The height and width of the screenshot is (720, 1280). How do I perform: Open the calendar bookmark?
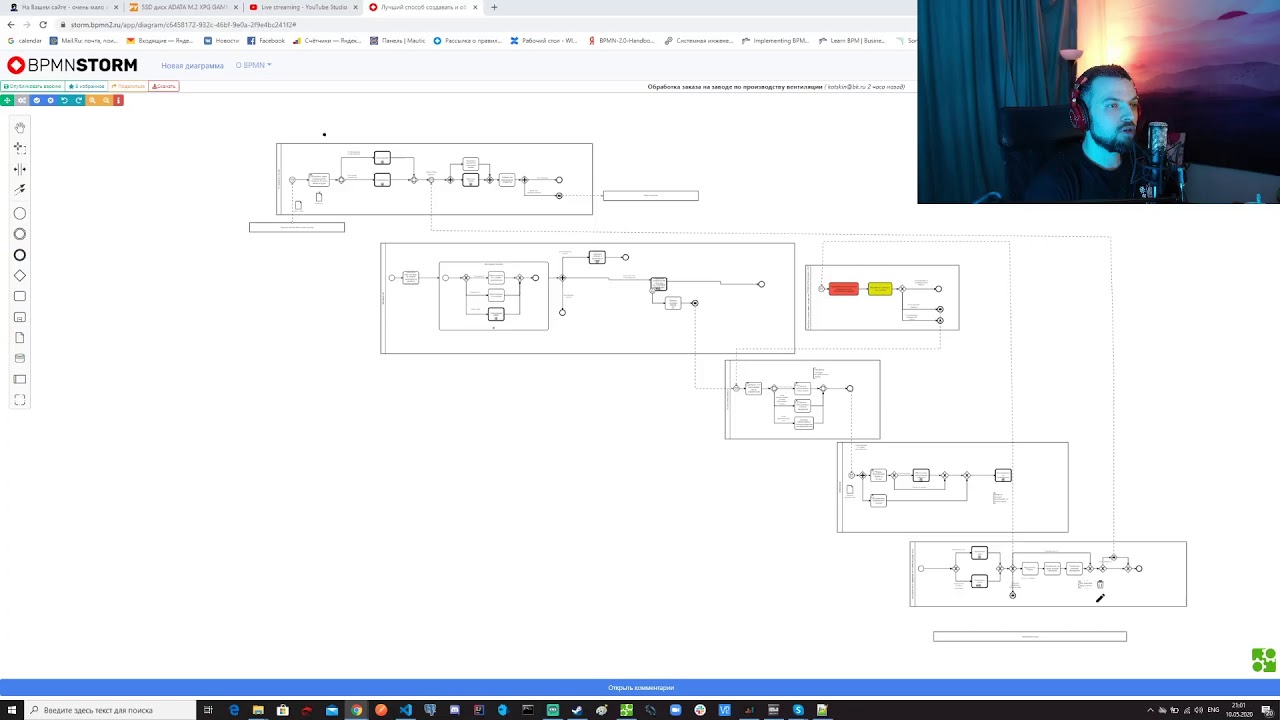click(x=25, y=41)
